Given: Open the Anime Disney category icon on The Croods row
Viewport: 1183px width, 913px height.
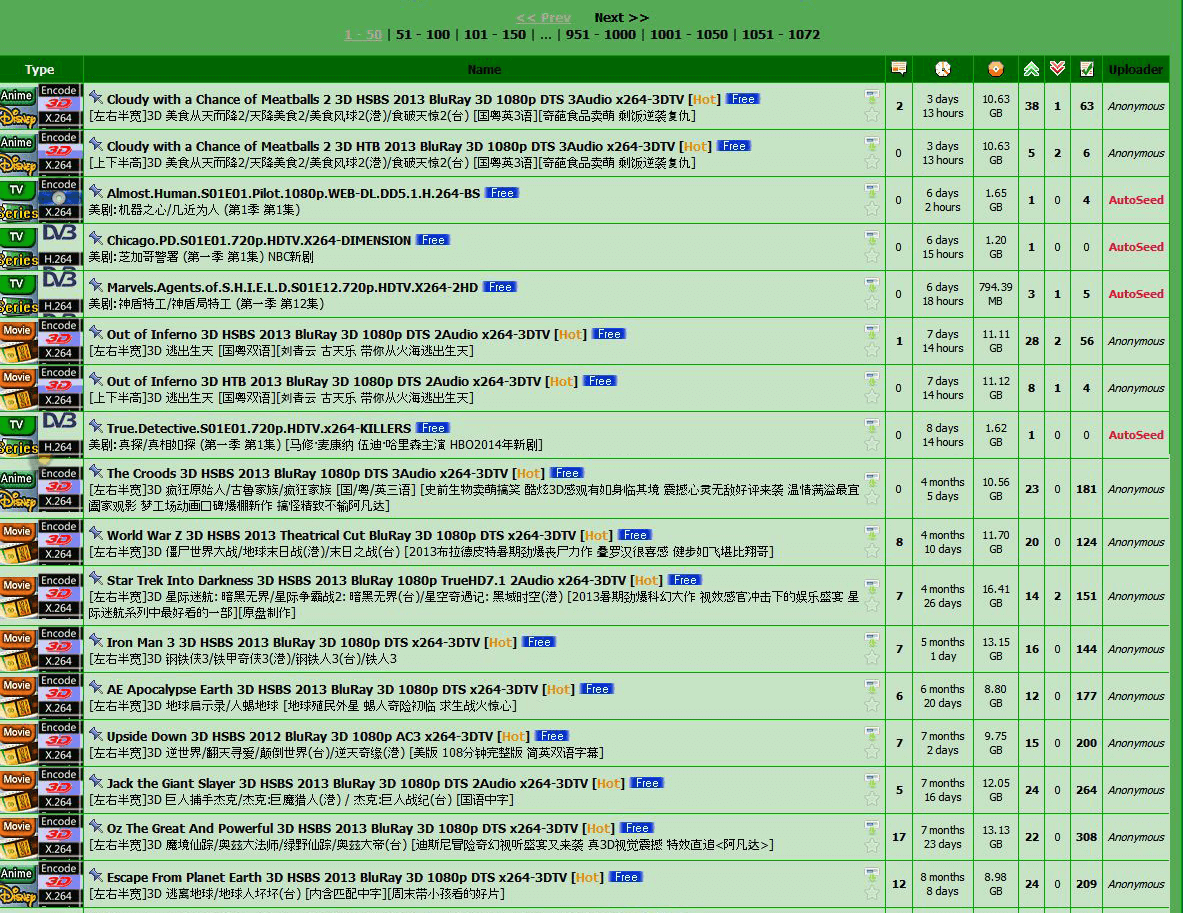Looking at the screenshot, I should 18,488.
